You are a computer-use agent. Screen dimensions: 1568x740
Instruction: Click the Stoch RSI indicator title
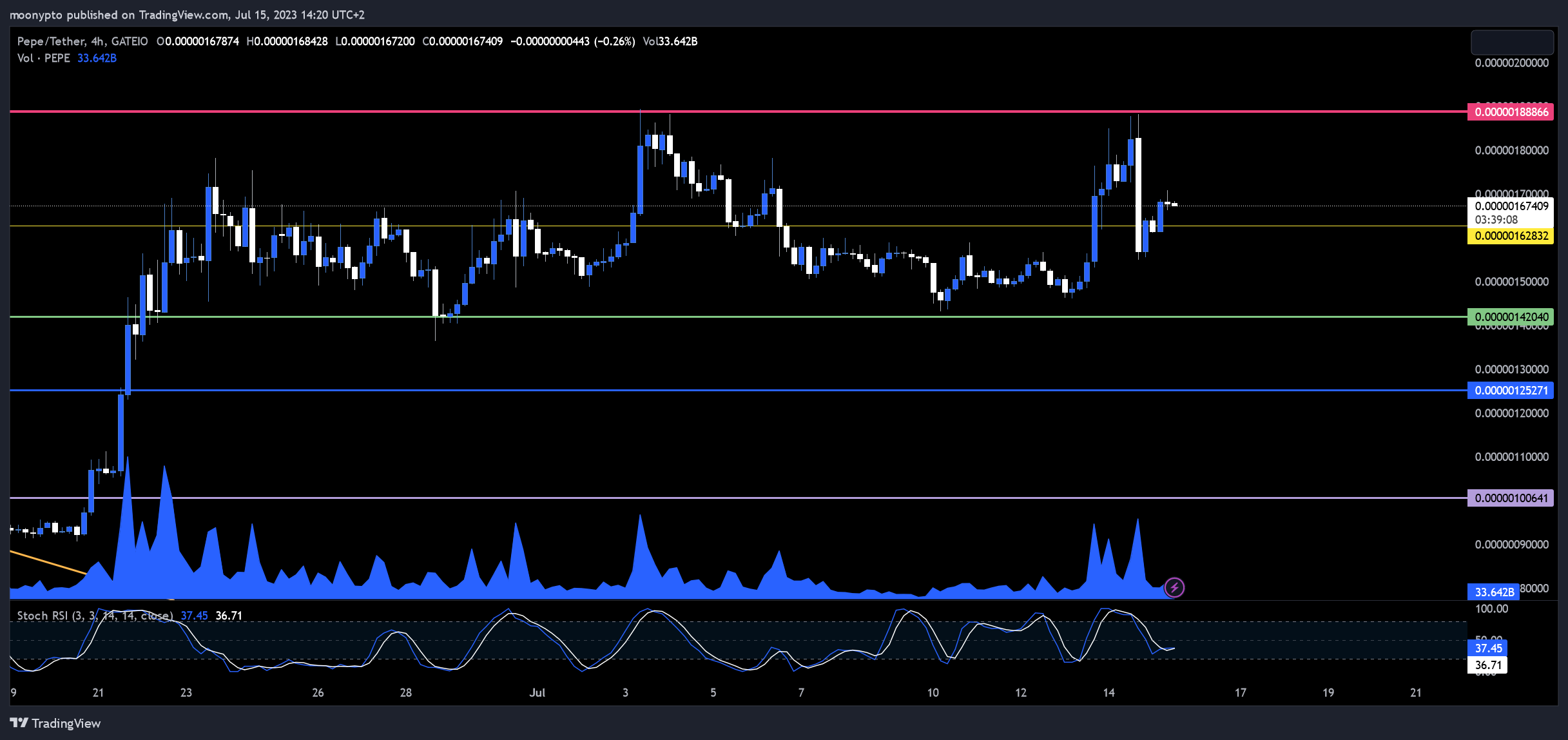pyautogui.click(x=95, y=616)
